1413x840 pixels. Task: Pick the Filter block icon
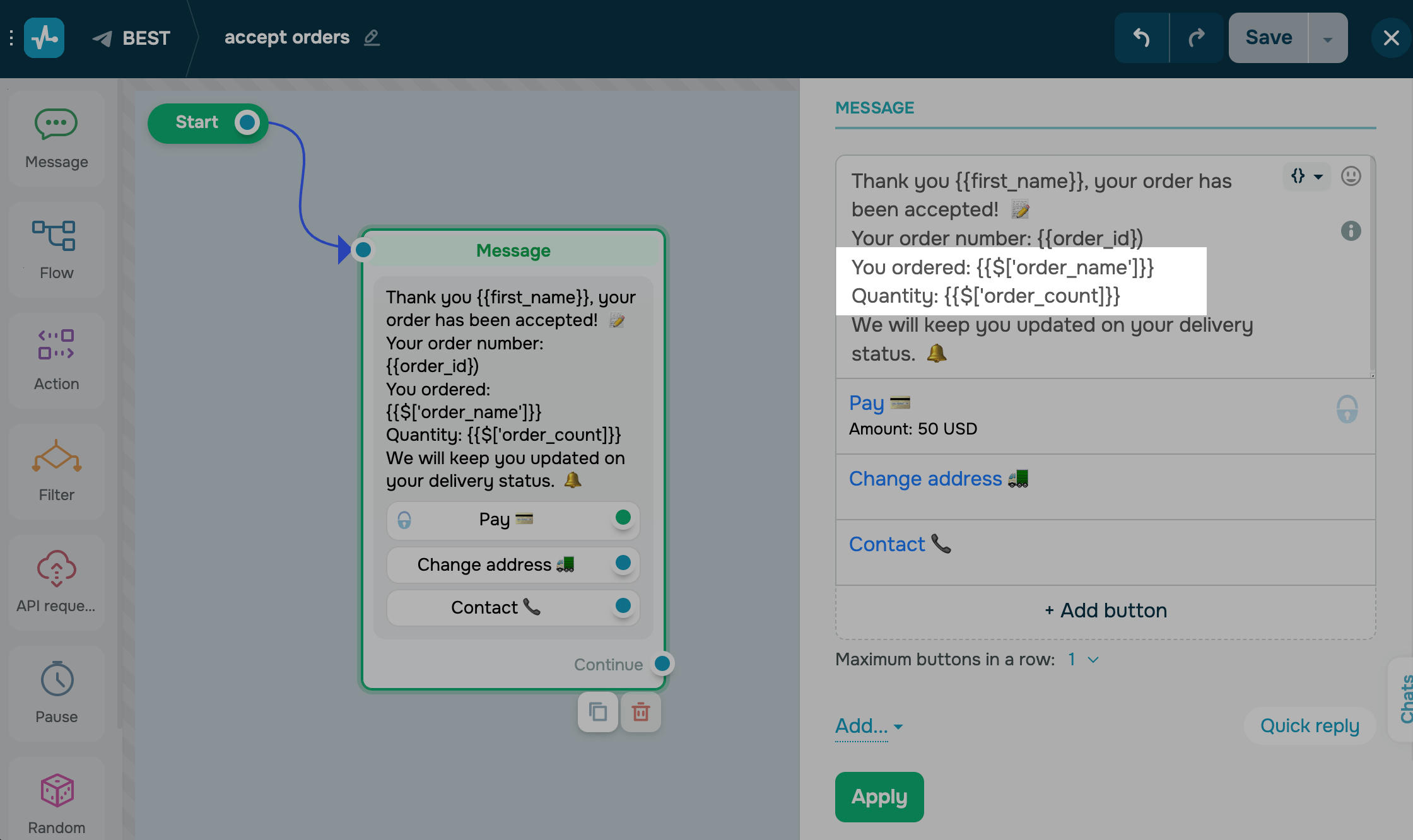(x=56, y=471)
